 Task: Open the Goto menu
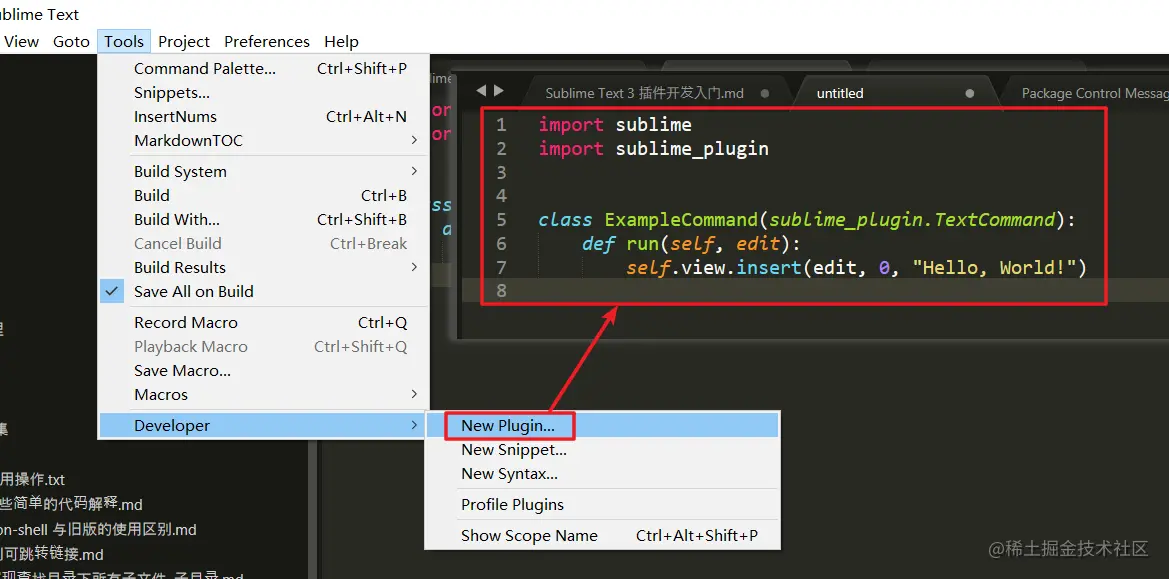72,42
